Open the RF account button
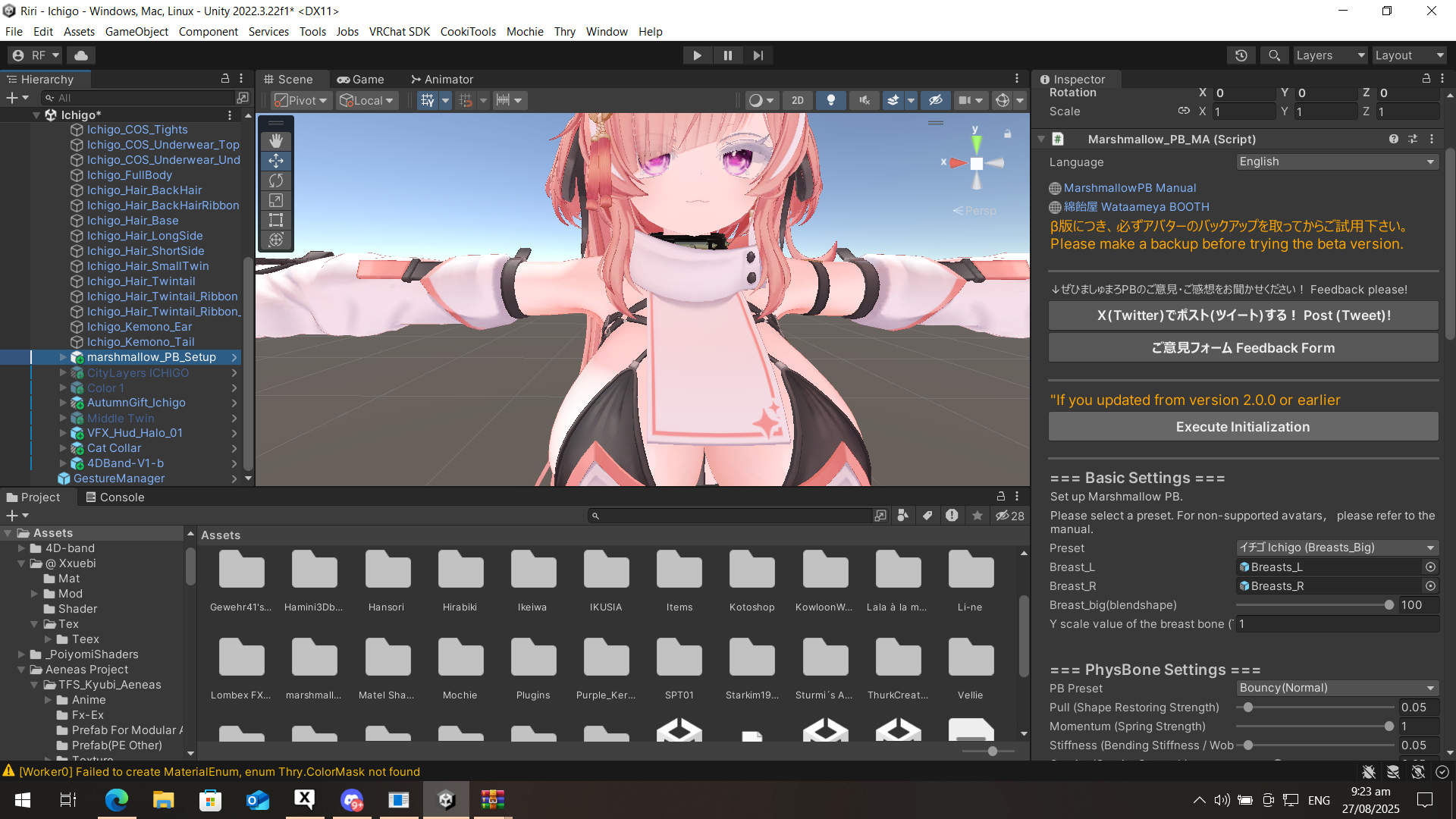The width and height of the screenshot is (1456, 819). pyautogui.click(x=36, y=55)
